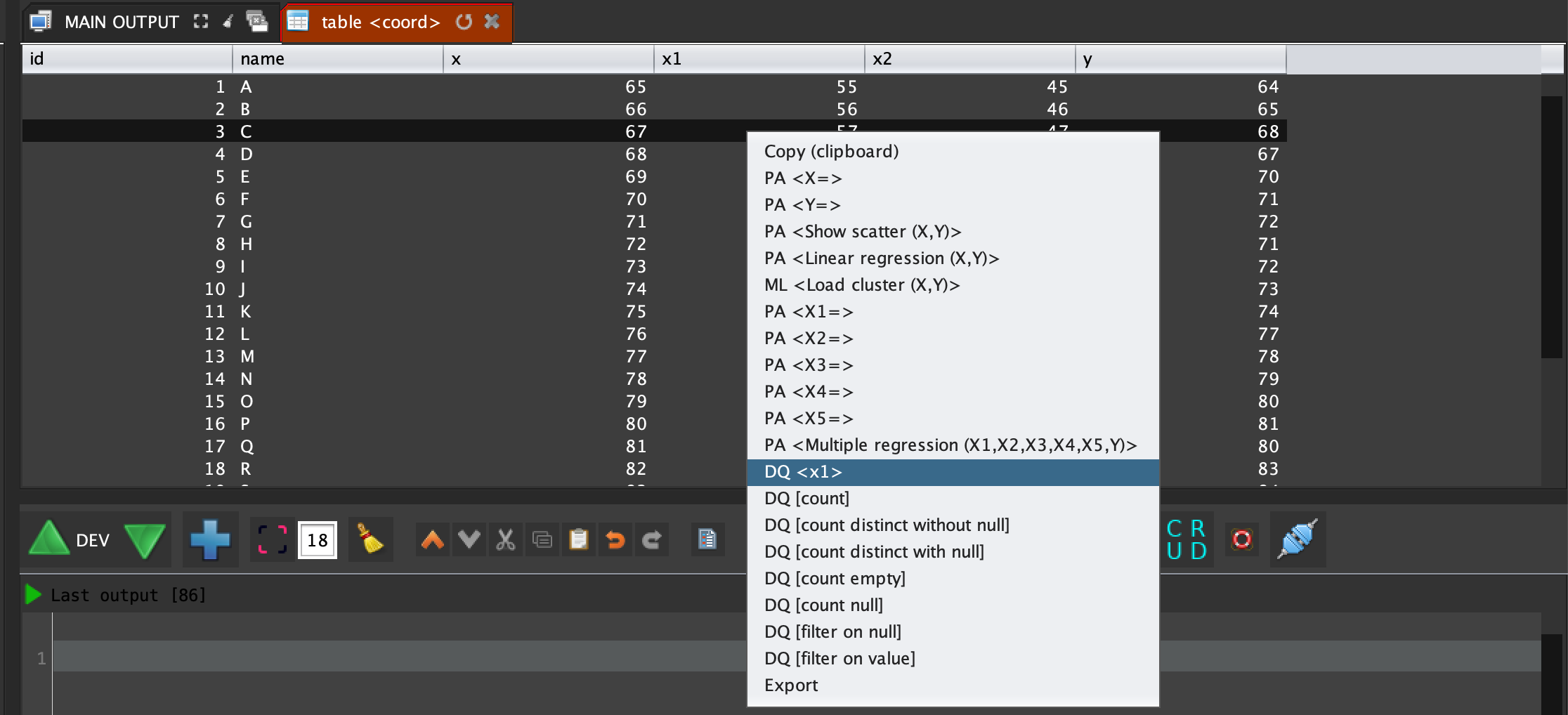This screenshot has width=1568, height=715.
Task: Close the table coord tab
Action: pos(492,22)
